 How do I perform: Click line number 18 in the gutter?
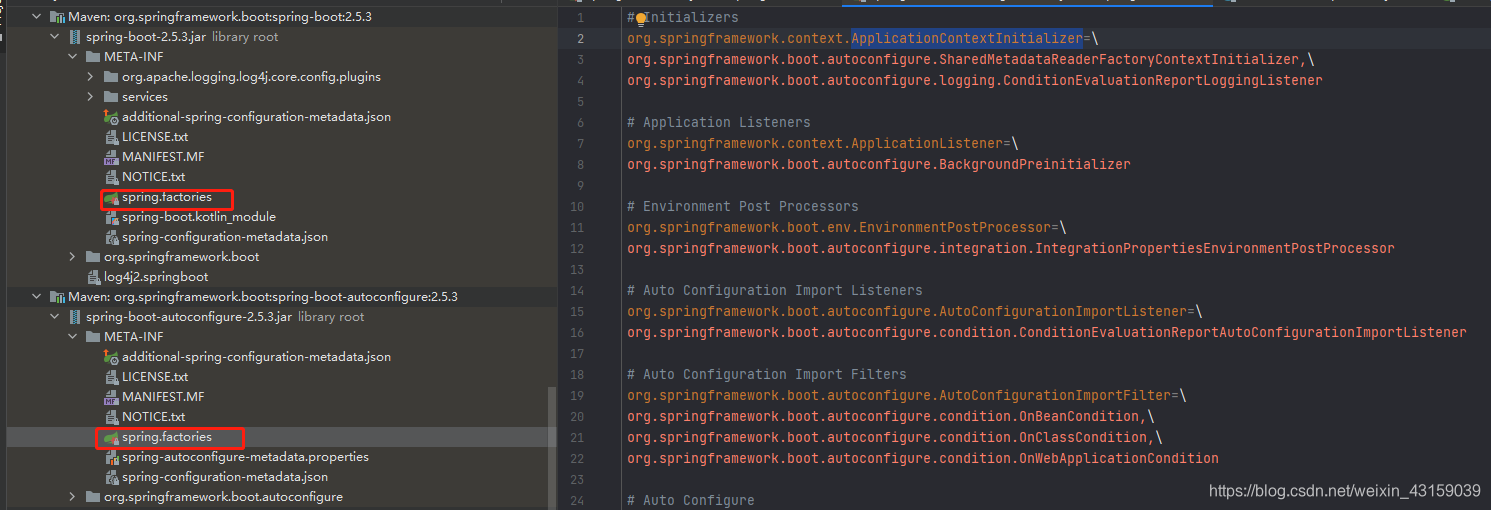click(576, 374)
